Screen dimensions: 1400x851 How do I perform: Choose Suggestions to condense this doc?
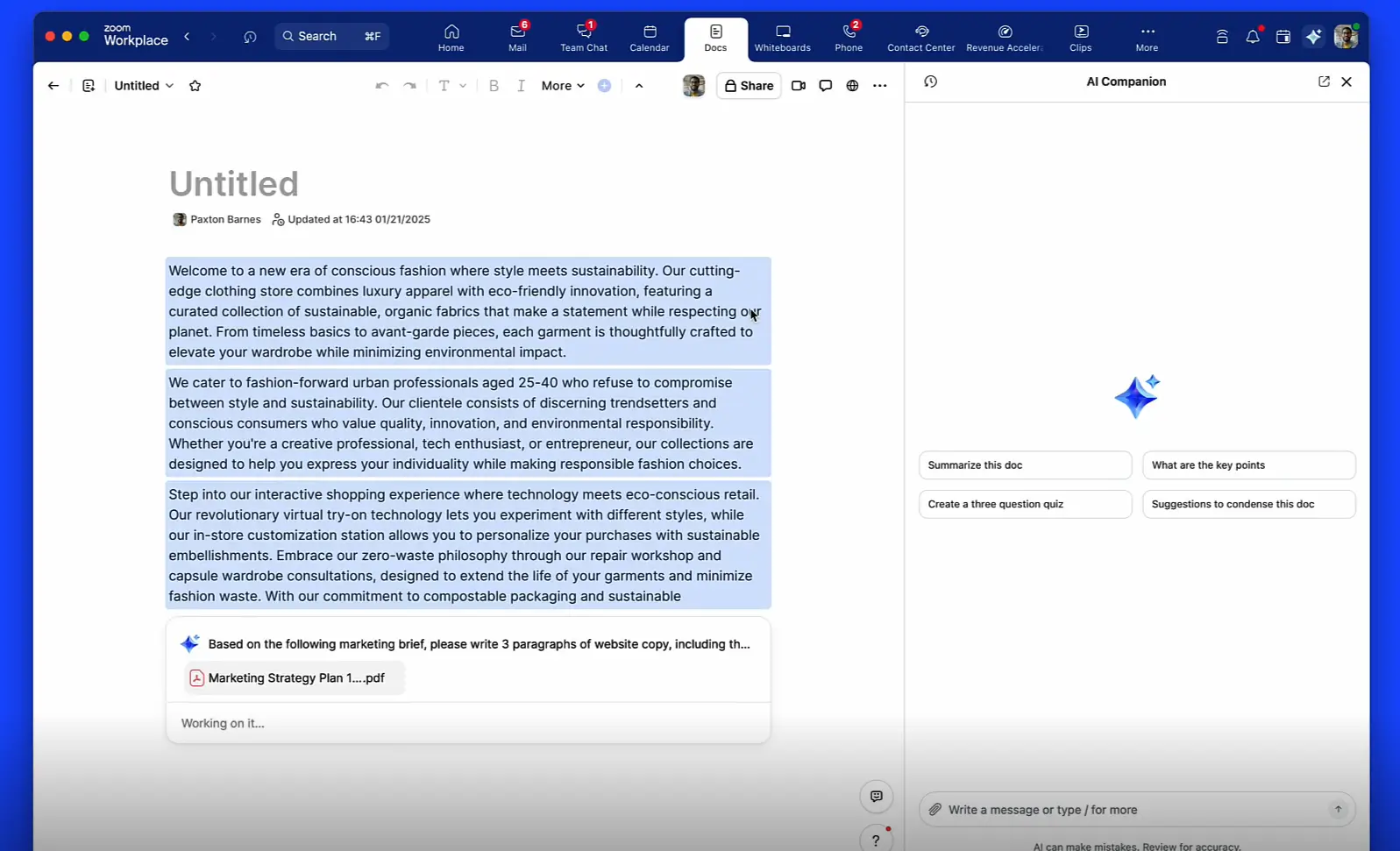coord(1248,504)
